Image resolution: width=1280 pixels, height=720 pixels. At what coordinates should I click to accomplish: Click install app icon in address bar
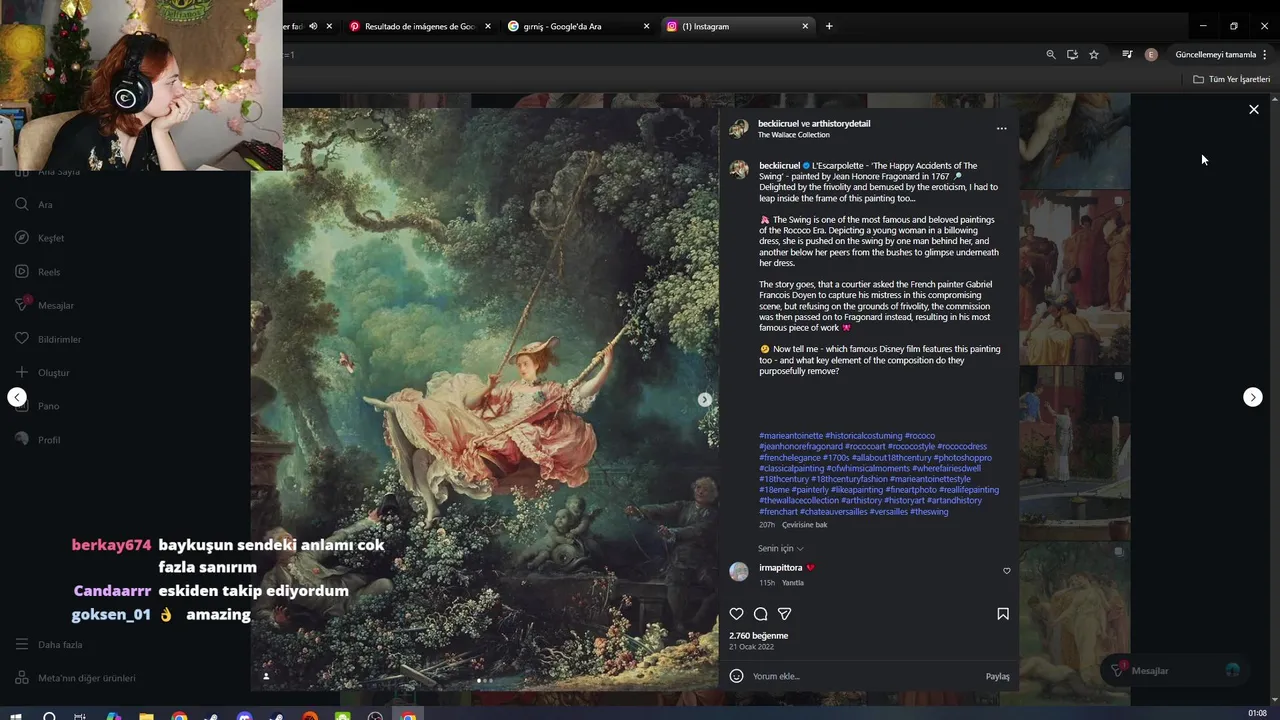click(1072, 55)
